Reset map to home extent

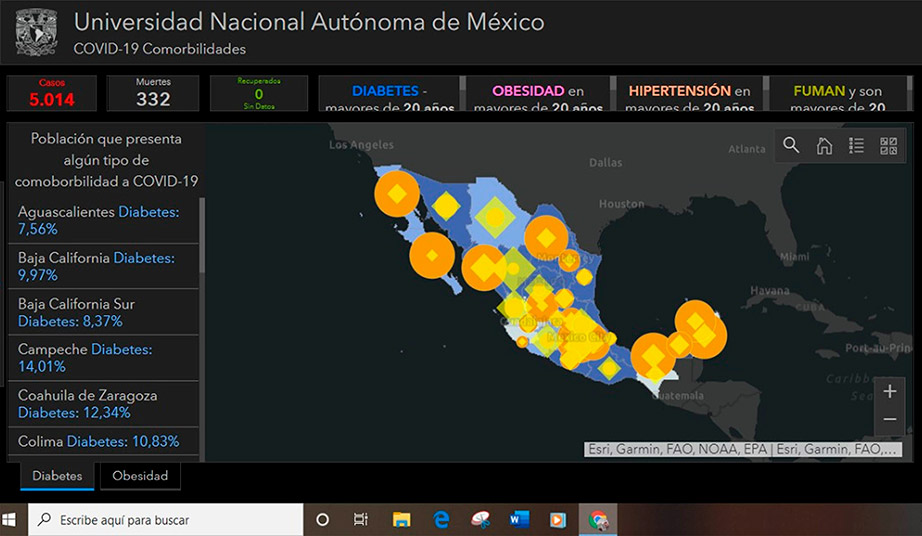click(x=824, y=145)
